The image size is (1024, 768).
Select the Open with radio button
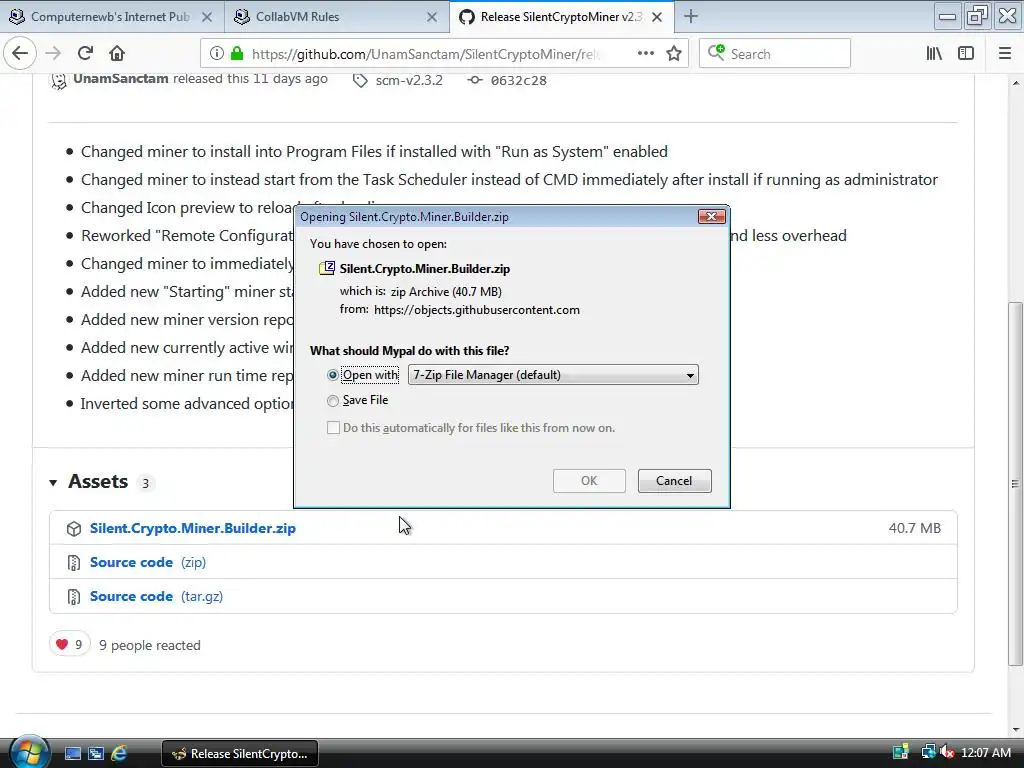[x=333, y=375]
